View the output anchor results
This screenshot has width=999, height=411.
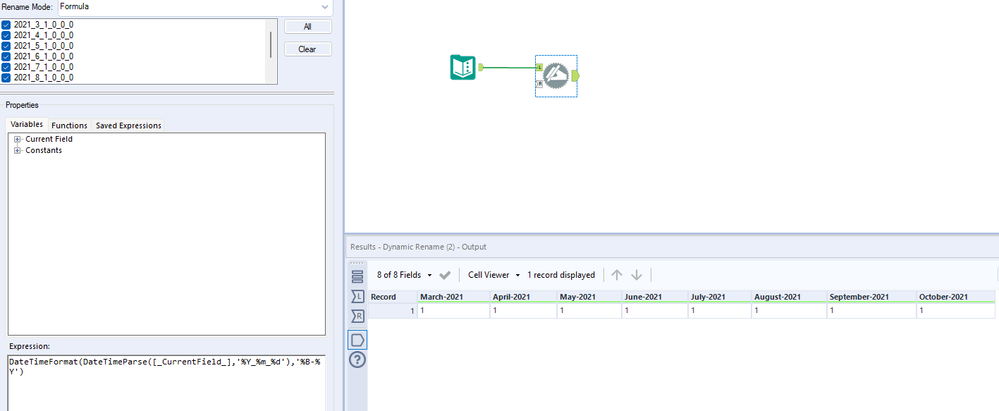click(357, 340)
